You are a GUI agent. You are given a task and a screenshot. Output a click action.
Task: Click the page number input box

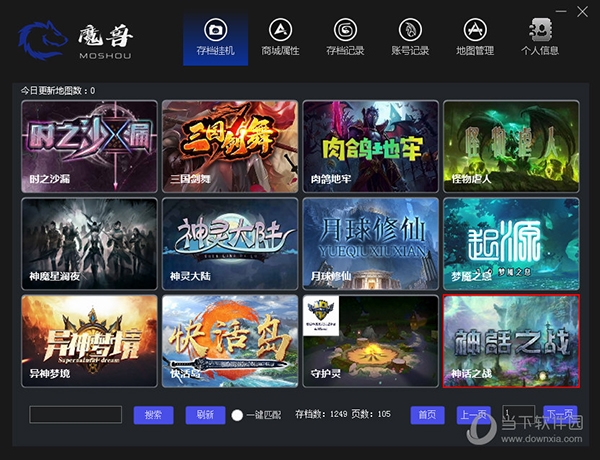tap(518, 414)
